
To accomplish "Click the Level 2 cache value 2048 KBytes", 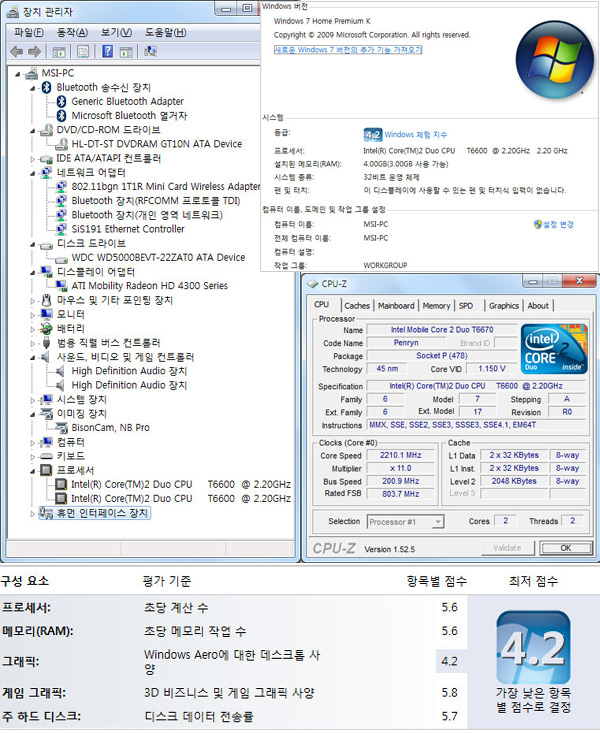I will coord(514,481).
